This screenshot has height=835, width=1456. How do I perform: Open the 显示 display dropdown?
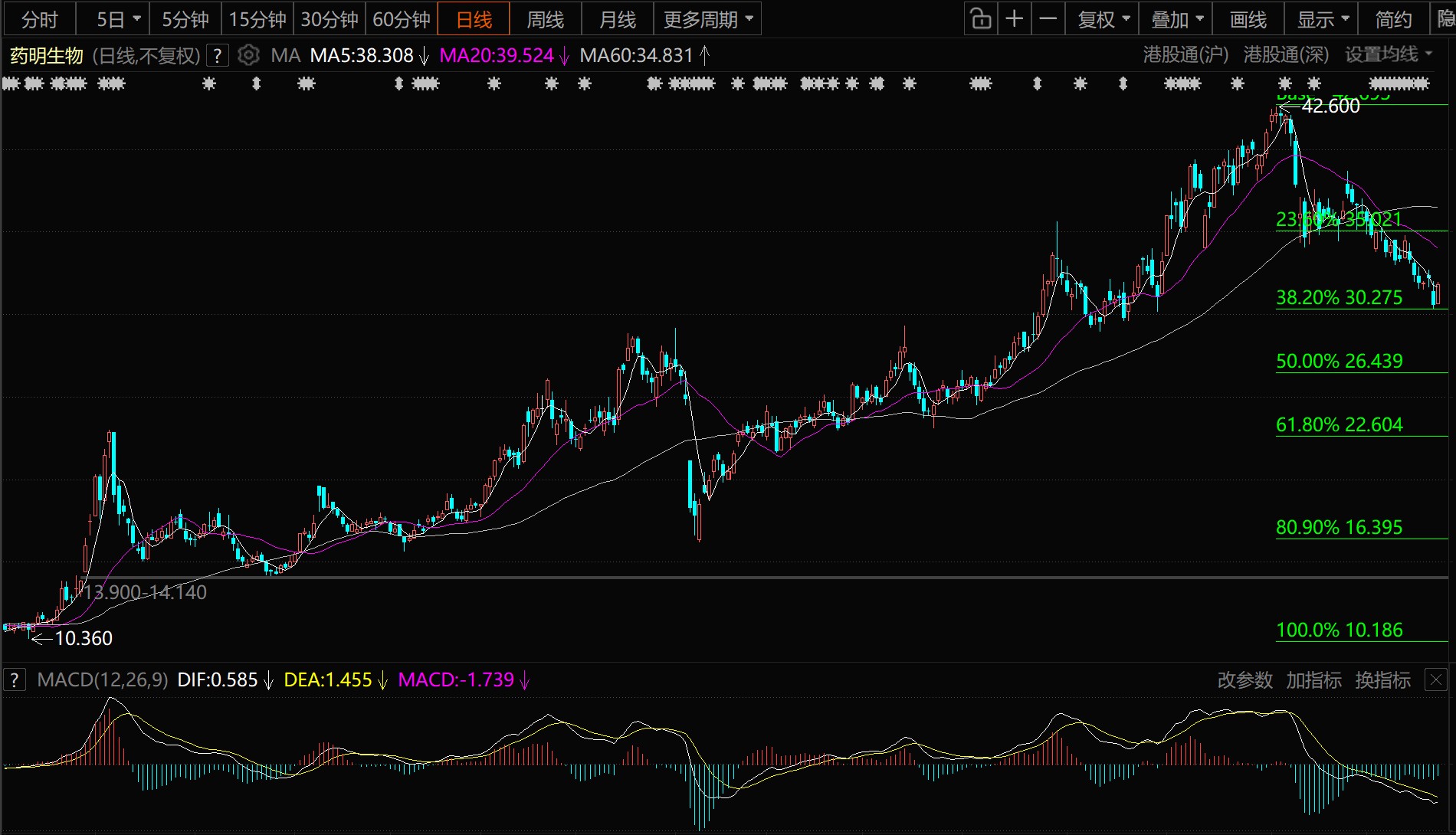1322,19
